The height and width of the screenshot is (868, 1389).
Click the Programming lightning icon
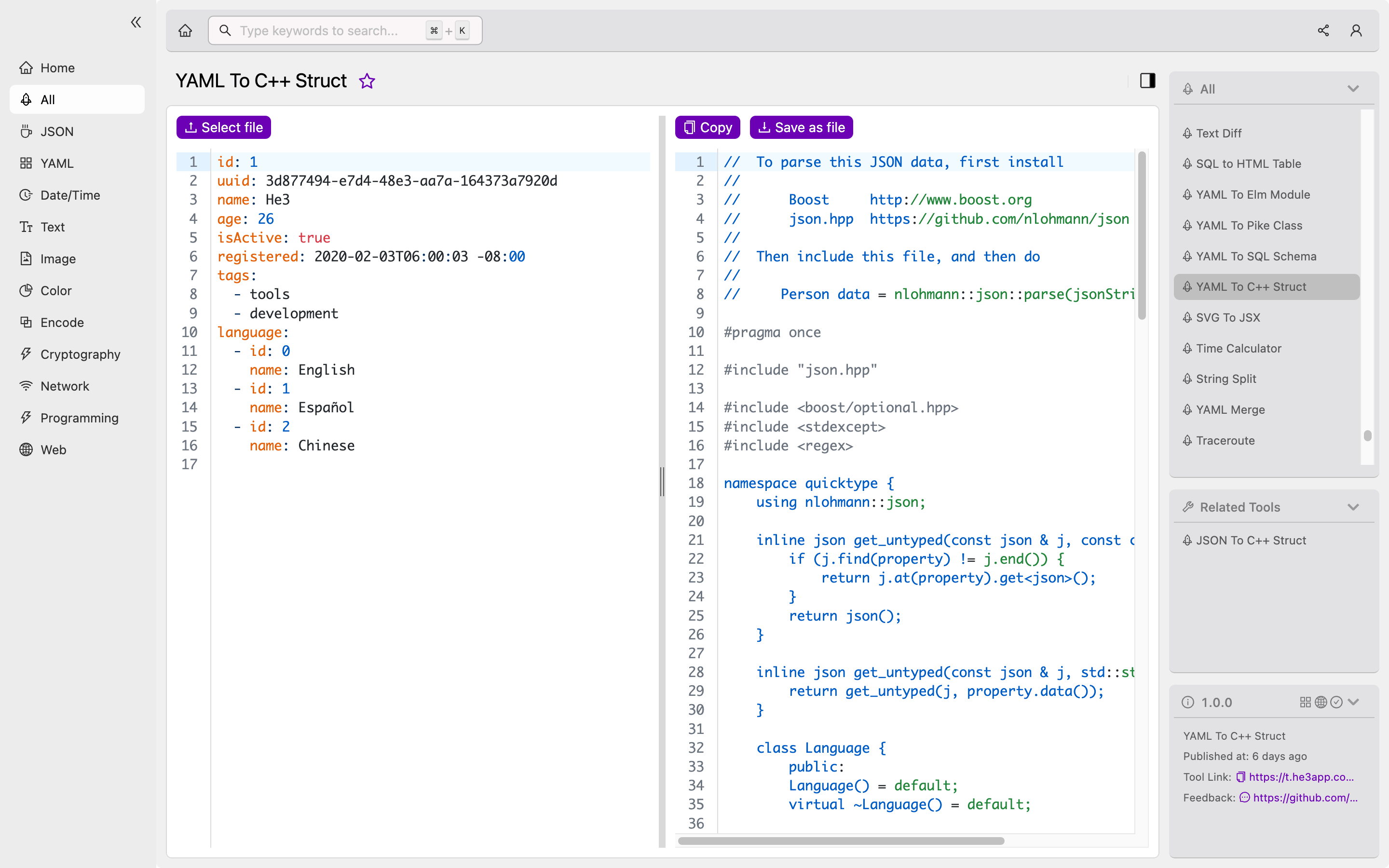pos(26,418)
